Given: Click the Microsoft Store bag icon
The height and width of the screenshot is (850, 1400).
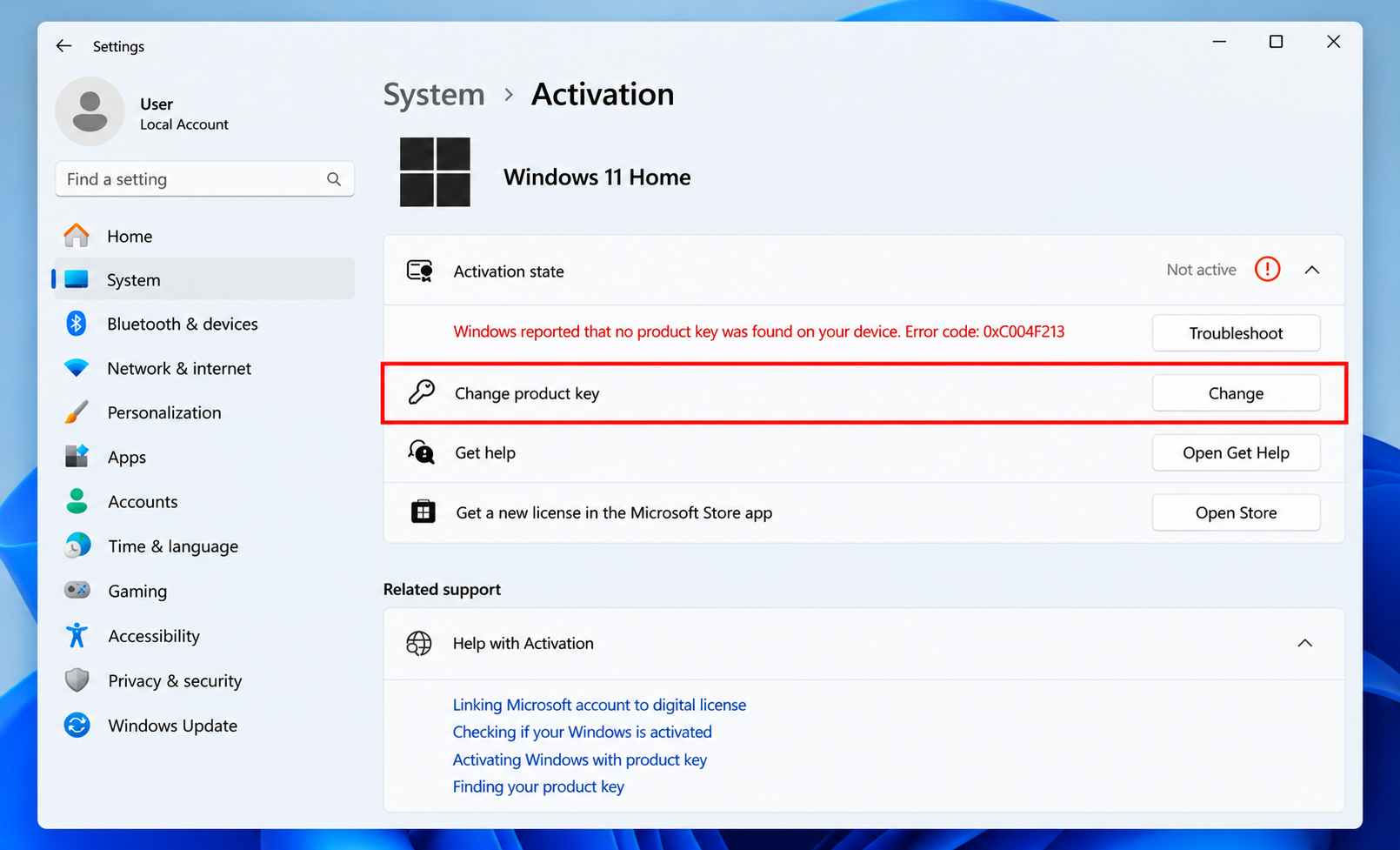Looking at the screenshot, I should pos(423,512).
